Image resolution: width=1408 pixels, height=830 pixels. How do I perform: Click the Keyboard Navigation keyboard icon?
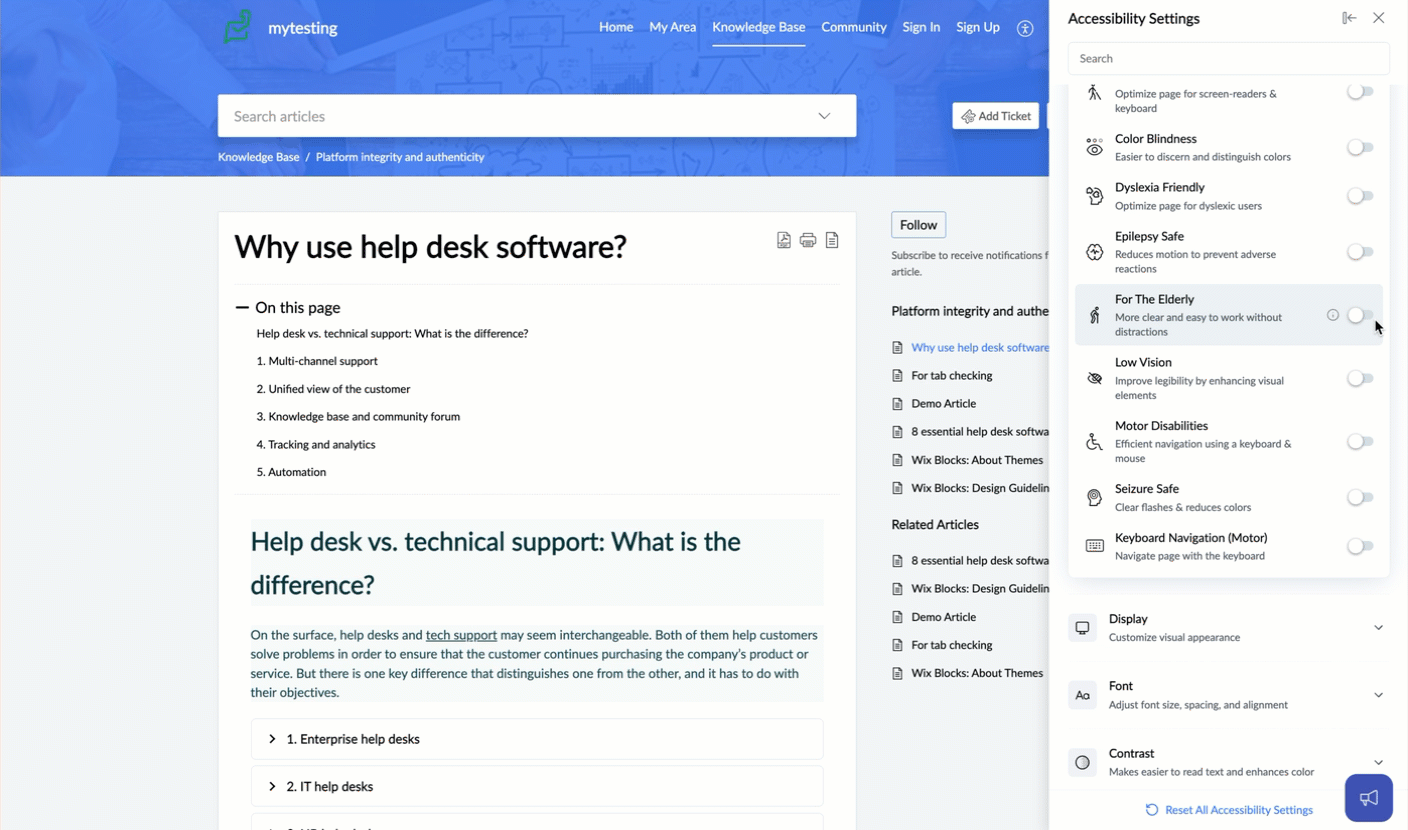click(1094, 546)
